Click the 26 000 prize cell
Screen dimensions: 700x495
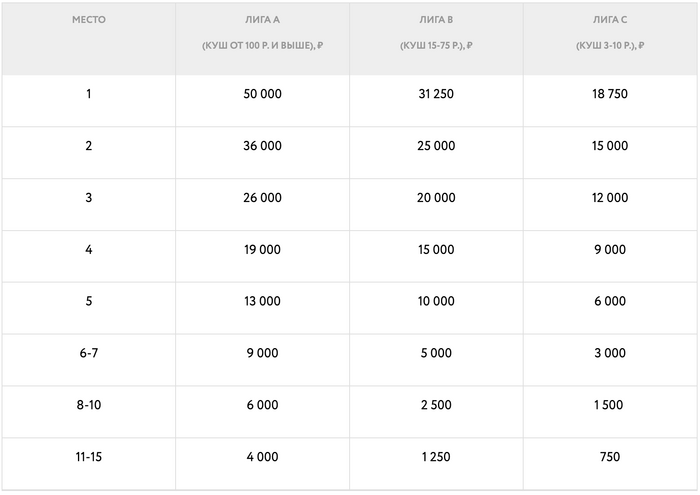pyautogui.click(x=262, y=198)
